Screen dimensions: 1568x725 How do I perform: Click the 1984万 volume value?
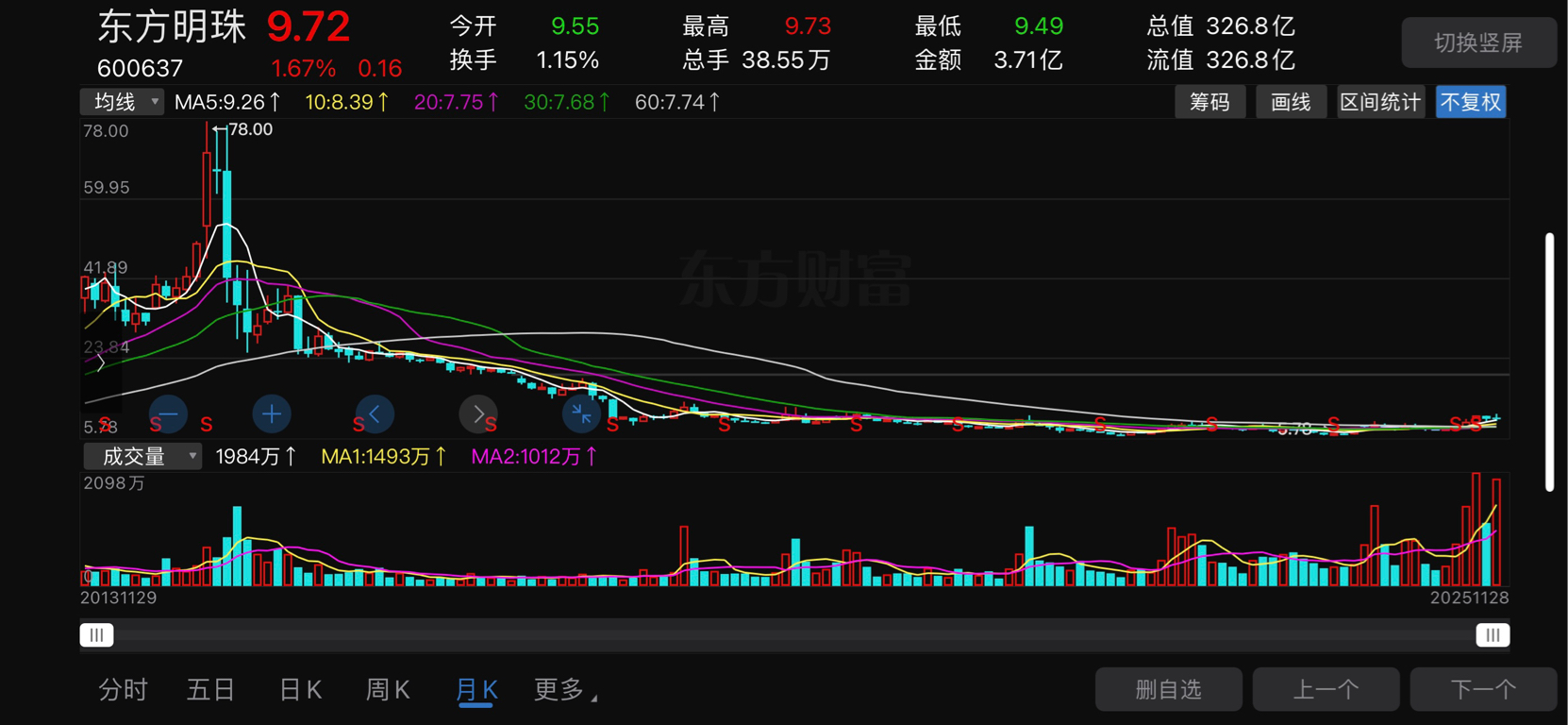pos(256,457)
